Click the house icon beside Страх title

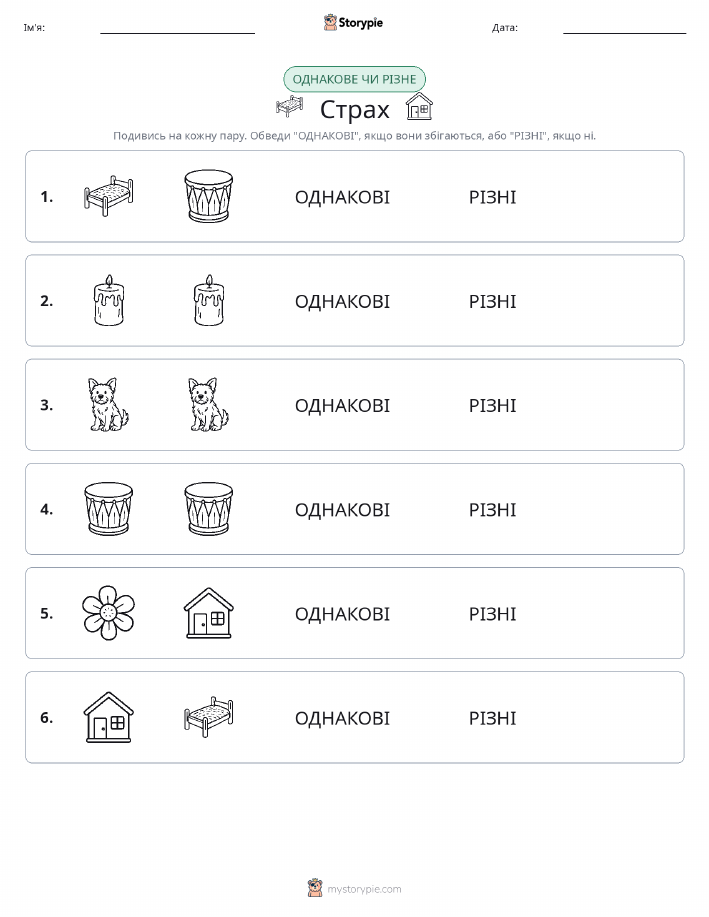(419, 106)
